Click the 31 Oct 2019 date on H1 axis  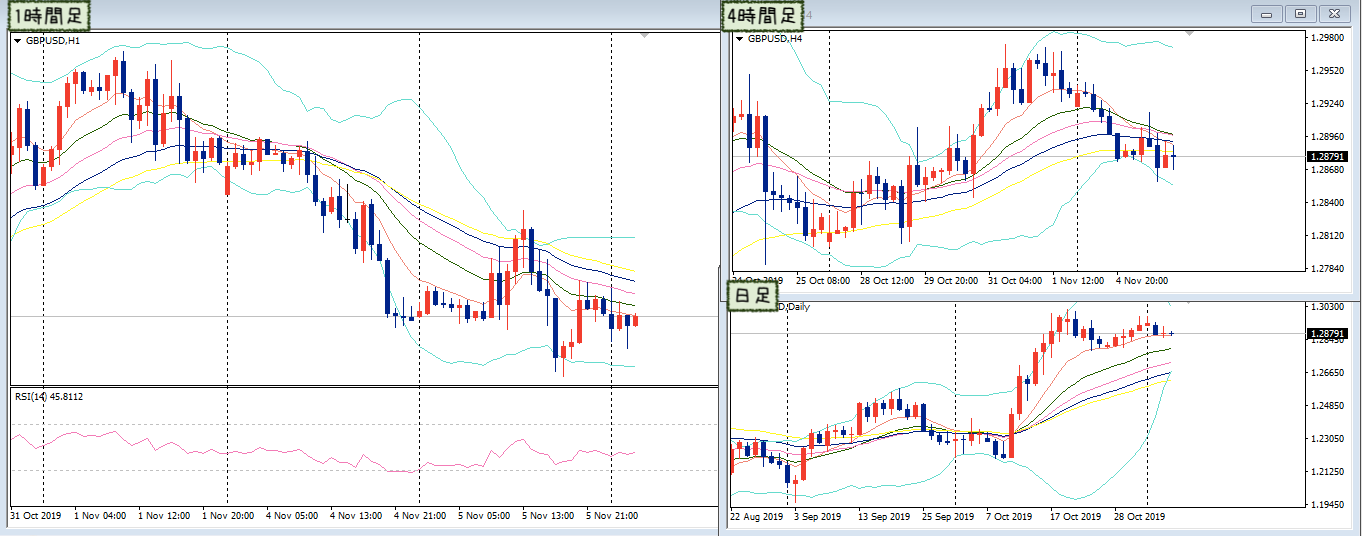coord(35,516)
